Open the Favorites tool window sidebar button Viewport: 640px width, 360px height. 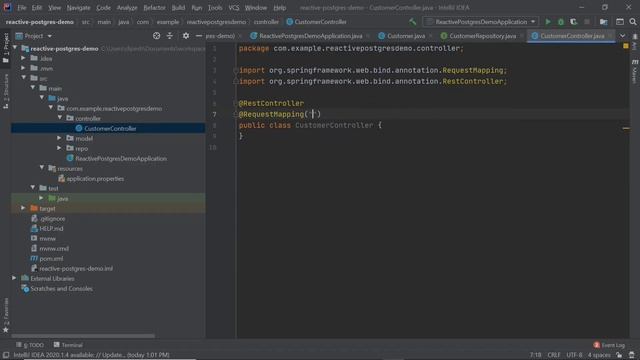click(x=6, y=315)
